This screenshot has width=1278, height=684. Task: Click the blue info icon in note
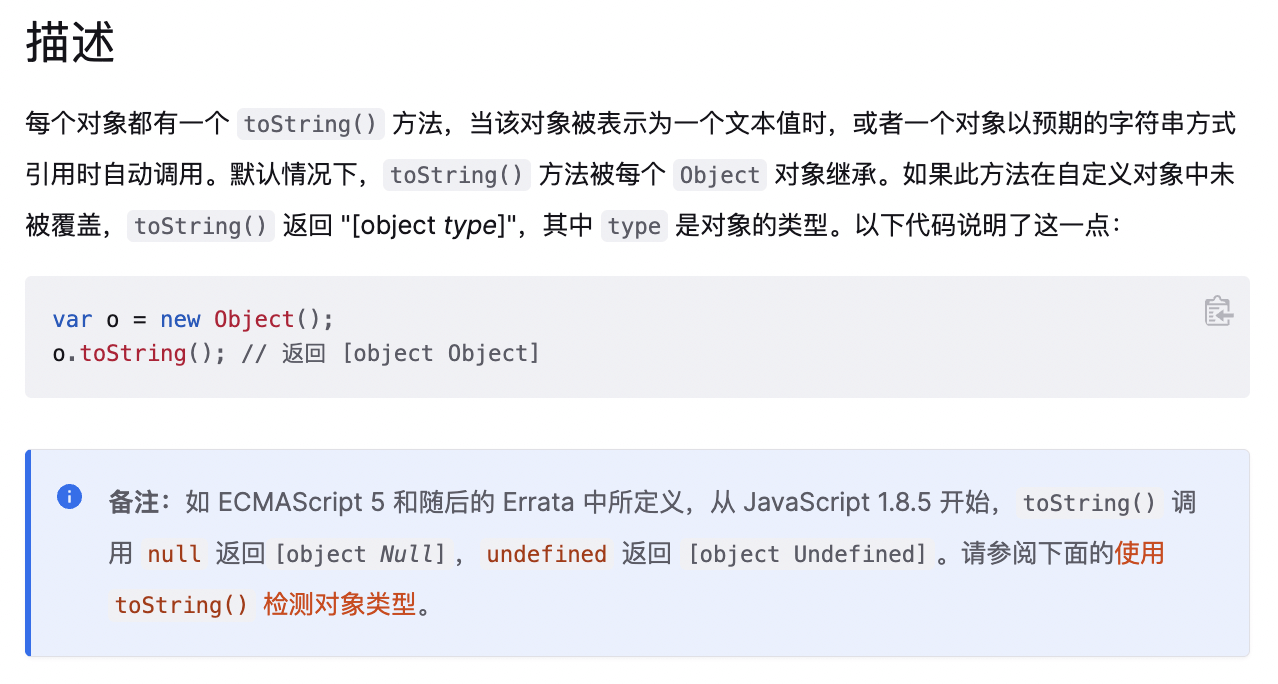69,496
